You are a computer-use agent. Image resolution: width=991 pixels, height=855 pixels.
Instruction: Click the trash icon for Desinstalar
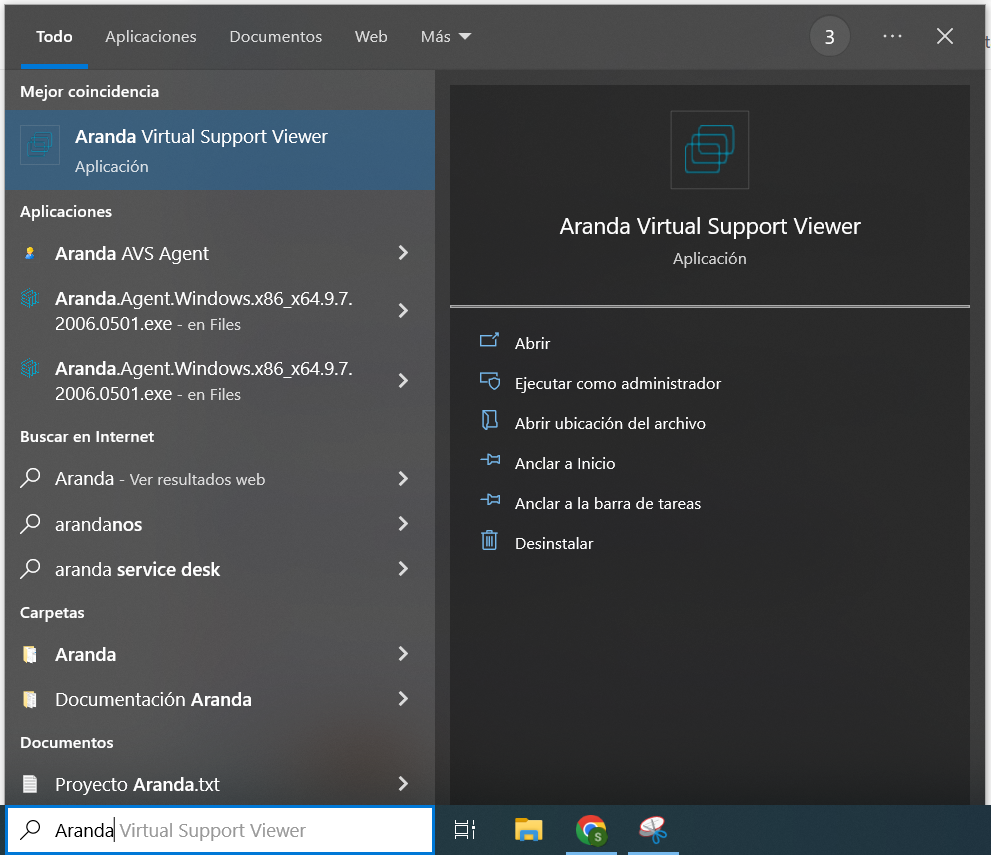click(x=489, y=540)
